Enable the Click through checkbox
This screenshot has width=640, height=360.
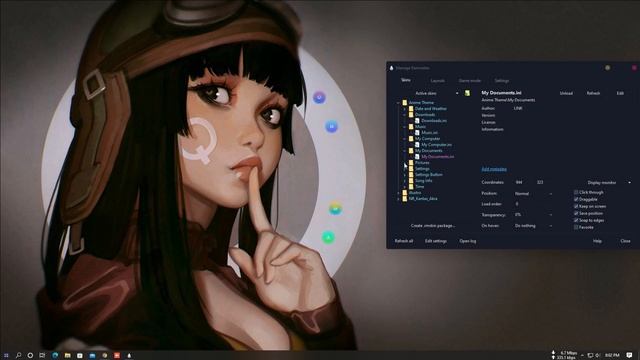coord(576,192)
